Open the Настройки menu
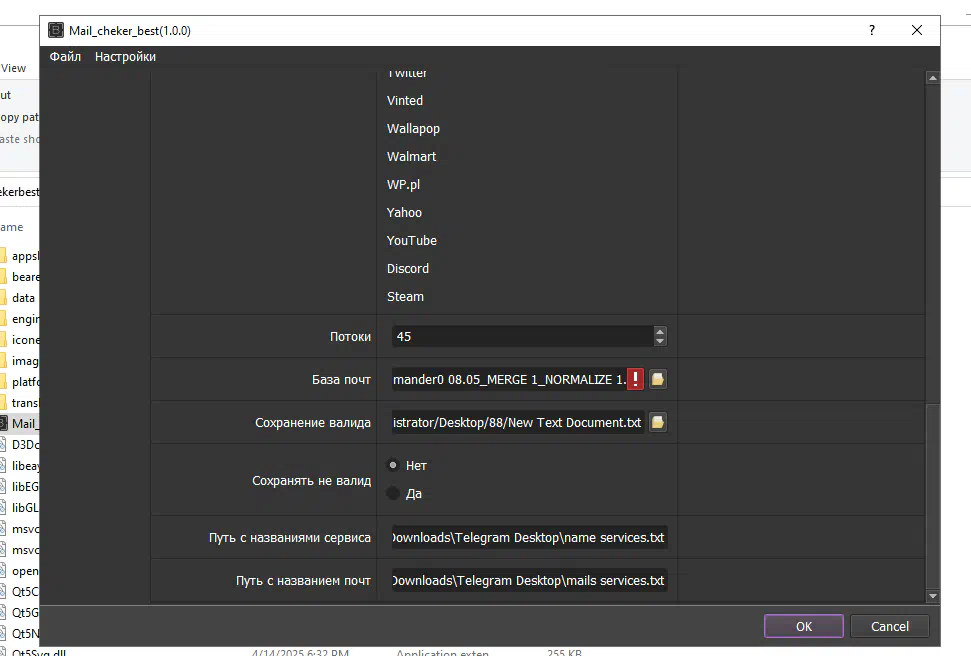The height and width of the screenshot is (656, 971). 125,56
